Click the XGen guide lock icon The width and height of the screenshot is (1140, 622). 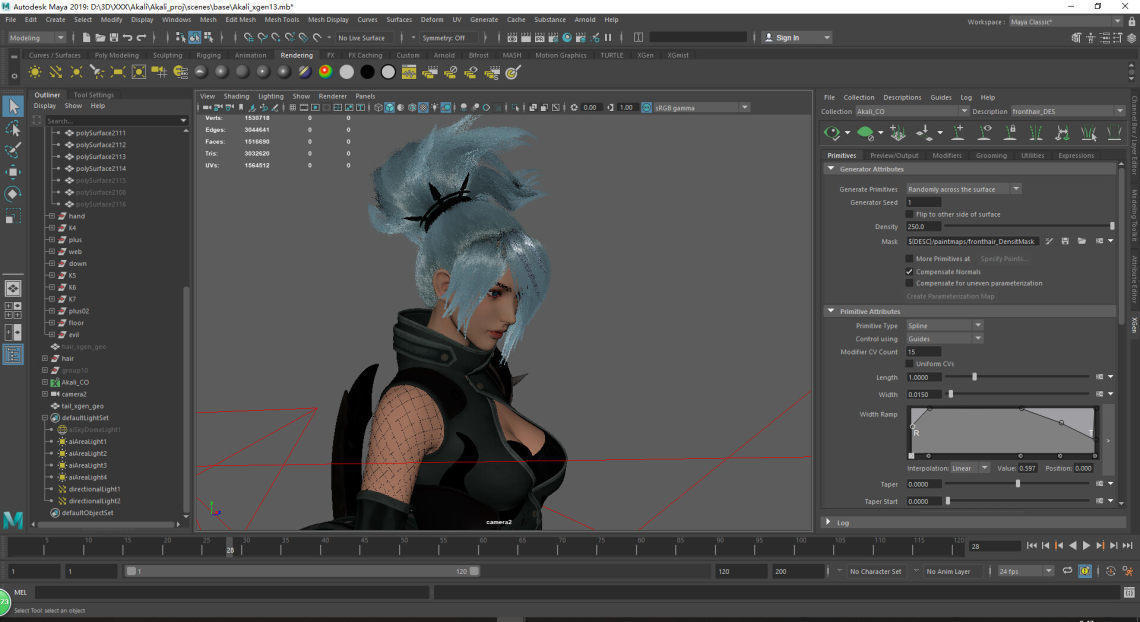1010,132
